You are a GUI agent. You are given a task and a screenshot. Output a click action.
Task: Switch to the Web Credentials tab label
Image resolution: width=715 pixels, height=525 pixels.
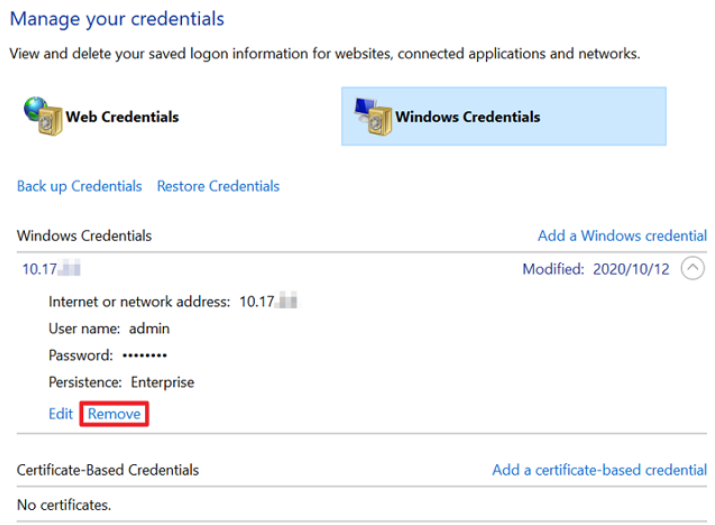[122, 117]
